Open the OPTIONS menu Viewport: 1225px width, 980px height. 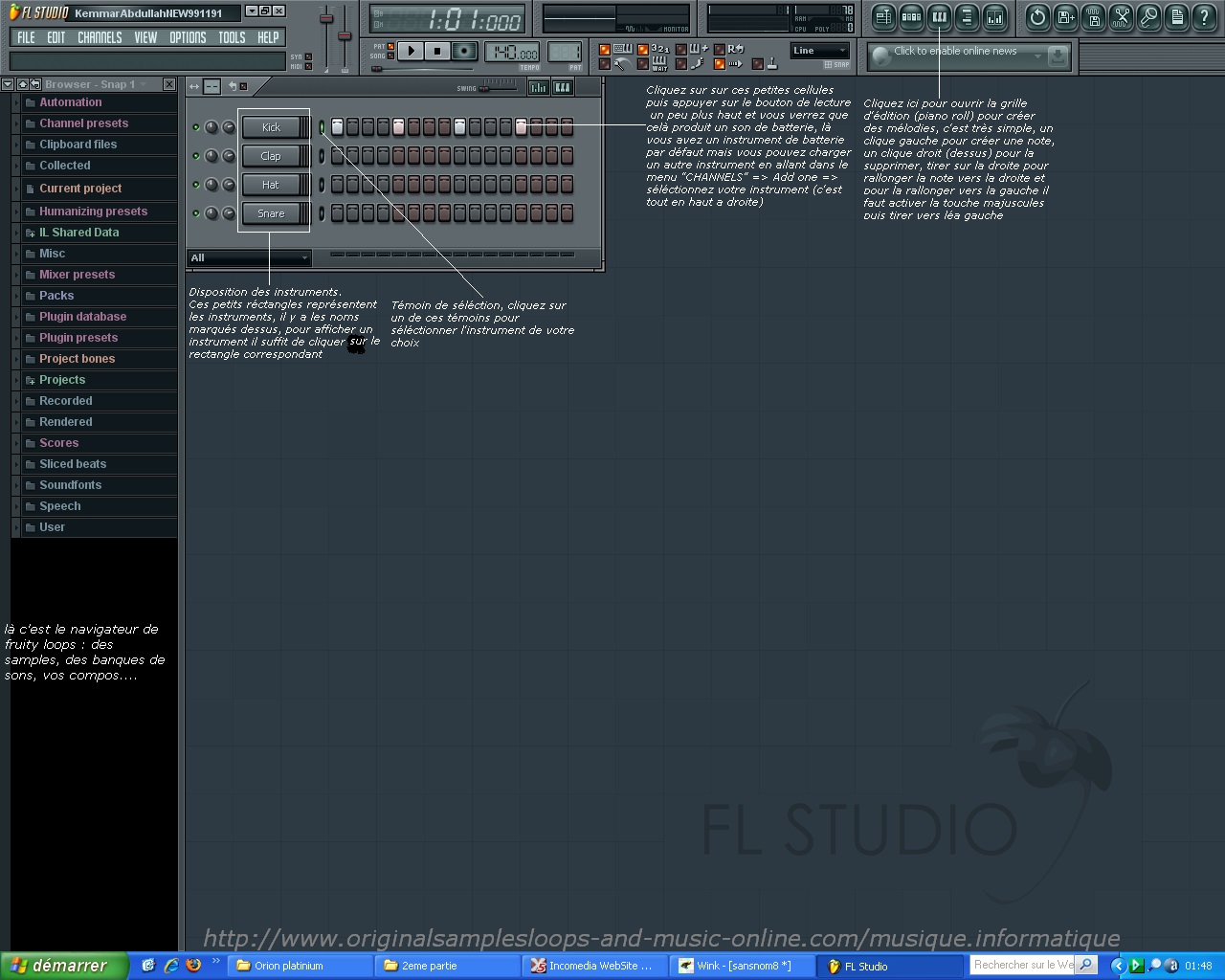tap(188, 37)
